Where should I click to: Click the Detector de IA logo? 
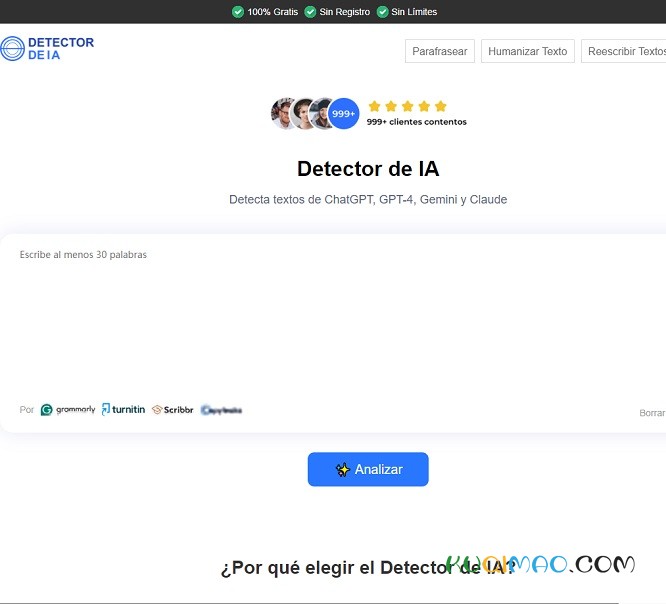47,49
